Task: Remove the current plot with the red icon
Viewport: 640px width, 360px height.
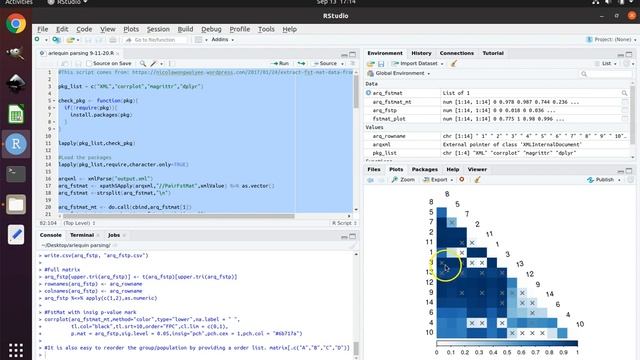Action: (x=462, y=180)
